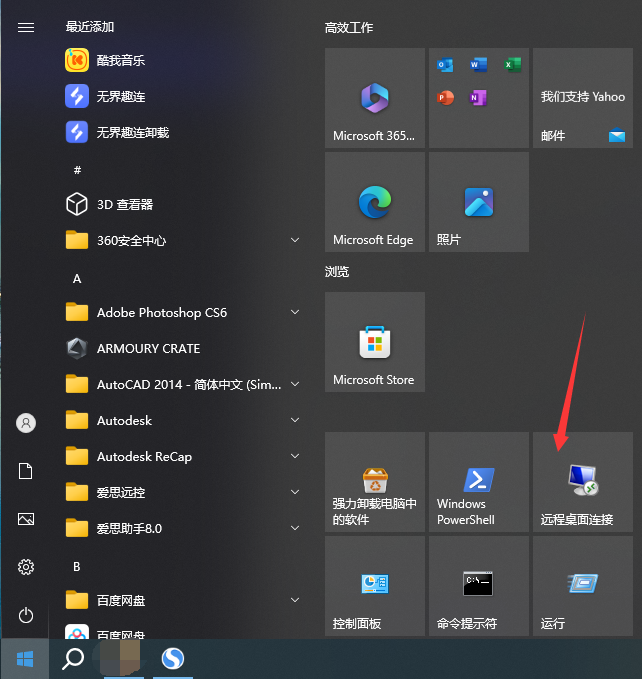This screenshot has height=679, width=642.
Task: Click the # letter index header
Action: click(77, 170)
